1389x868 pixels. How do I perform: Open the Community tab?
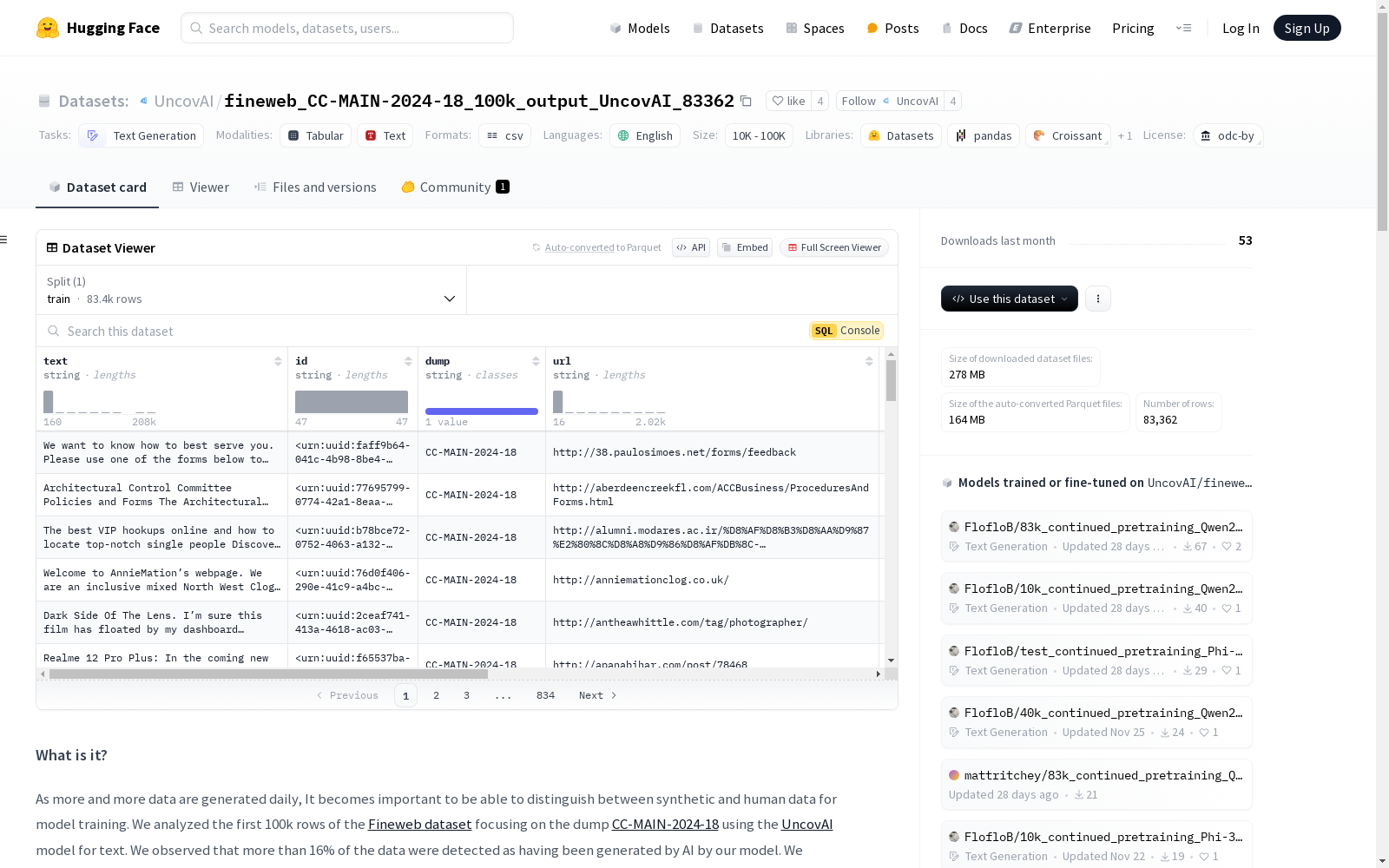[x=455, y=187]
